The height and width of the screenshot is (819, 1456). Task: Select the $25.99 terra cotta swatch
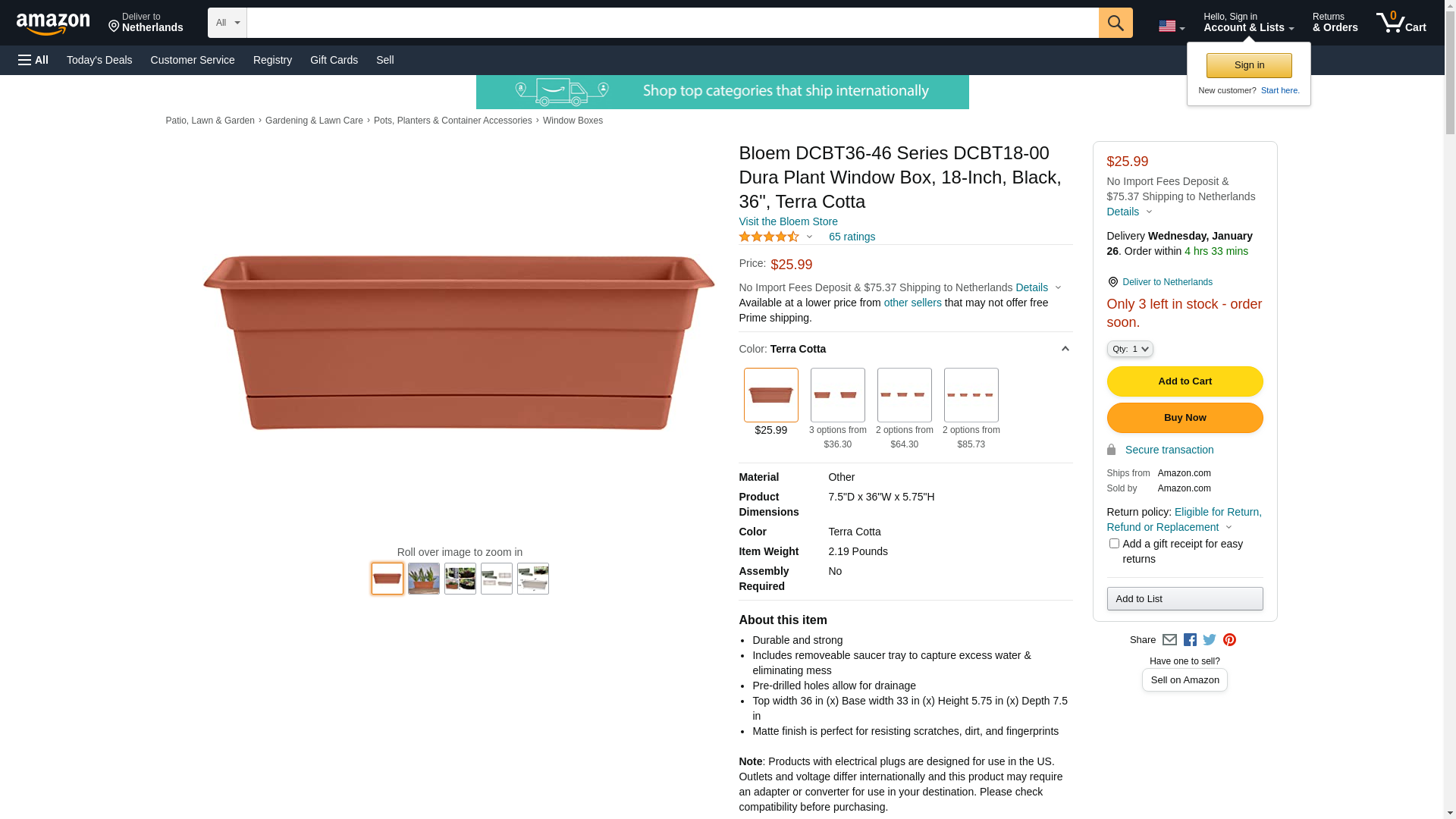[x=770, y=395]
